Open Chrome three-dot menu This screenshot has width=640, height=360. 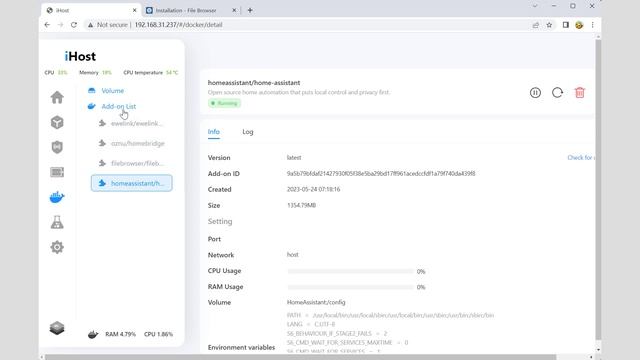click(592, 25)
